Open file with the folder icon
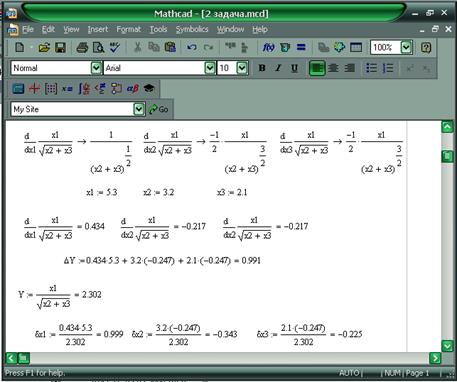This screenshot has height=382, width=457. 44,48
